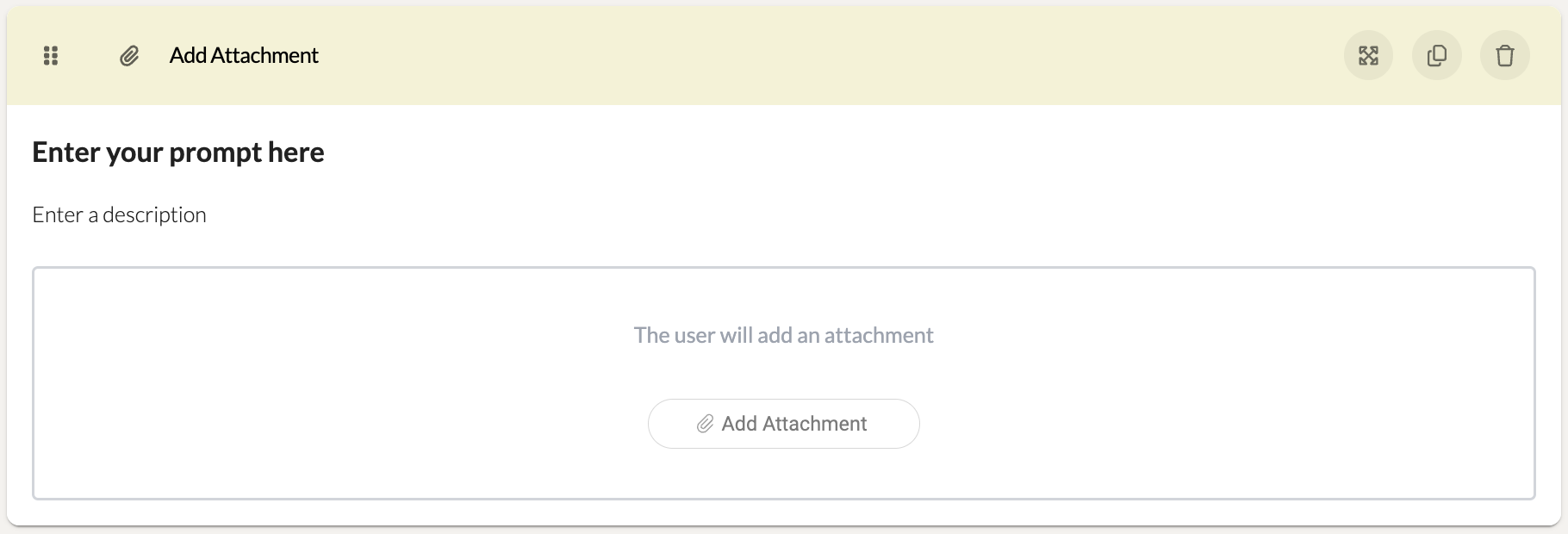
Task: Expand the block with the arrows icon
Action: [x=1368, y=56]
